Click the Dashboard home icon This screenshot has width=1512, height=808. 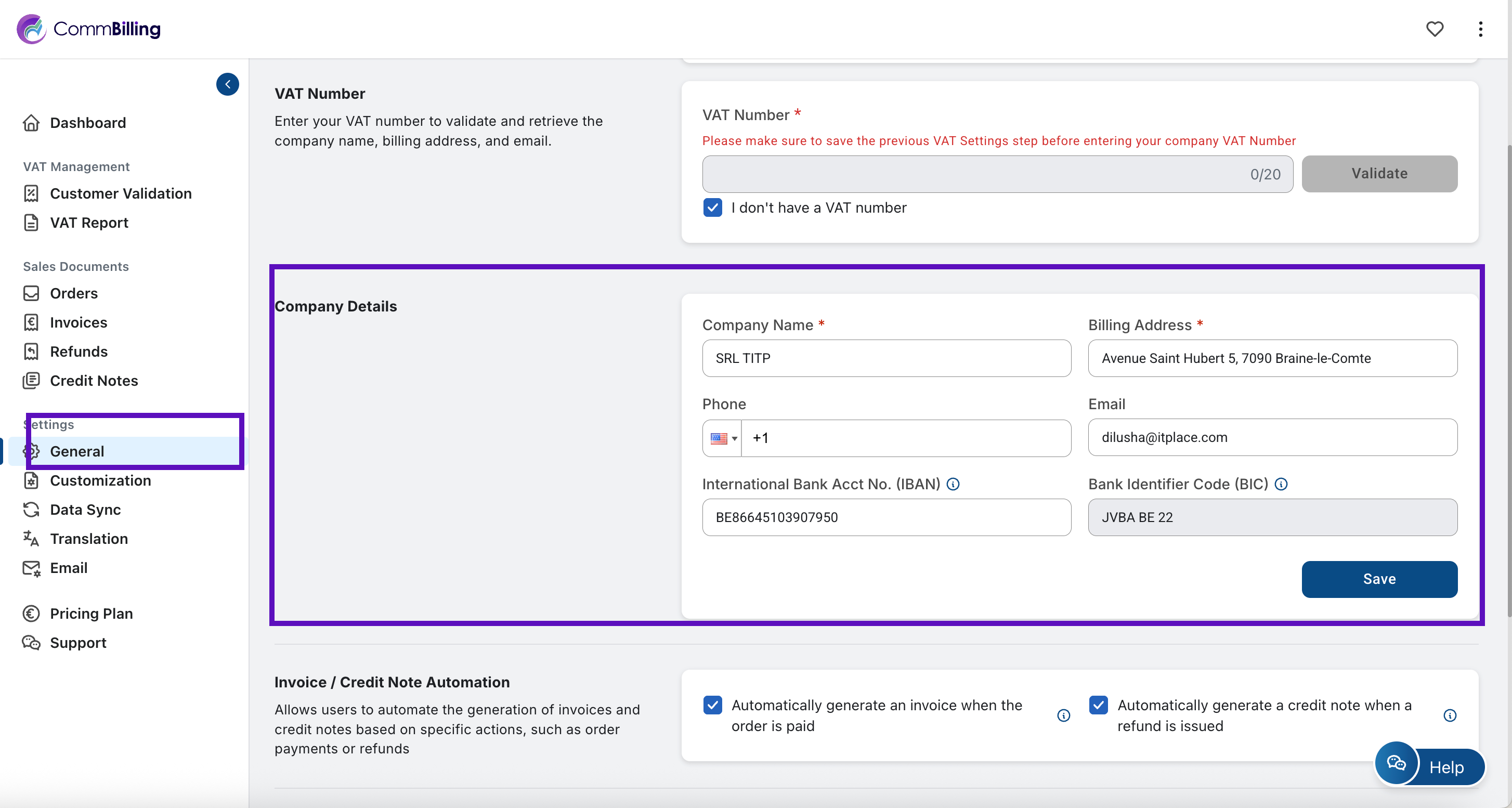(x=31, y=123)
